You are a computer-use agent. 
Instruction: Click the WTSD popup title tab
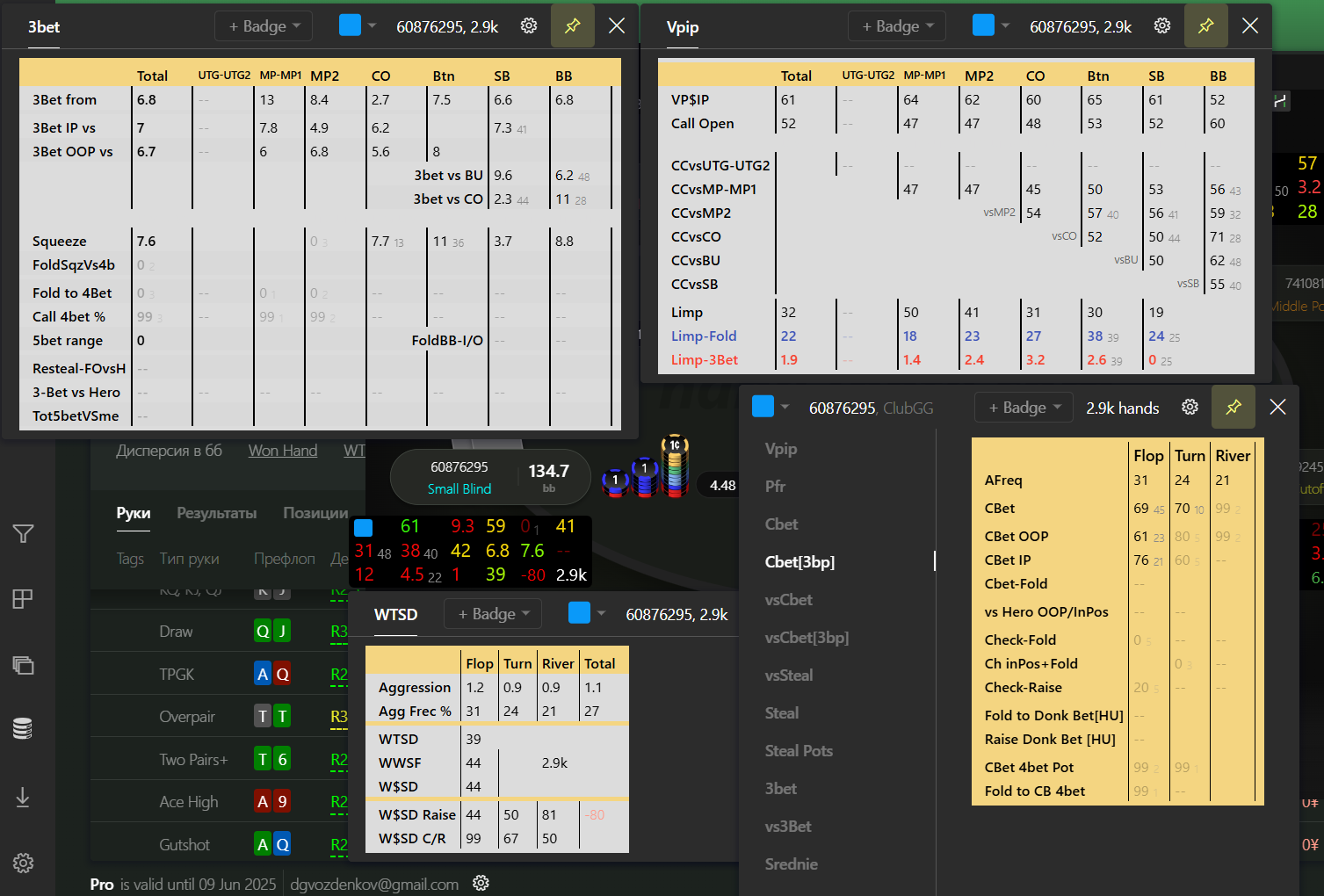[x=396, y=615]
